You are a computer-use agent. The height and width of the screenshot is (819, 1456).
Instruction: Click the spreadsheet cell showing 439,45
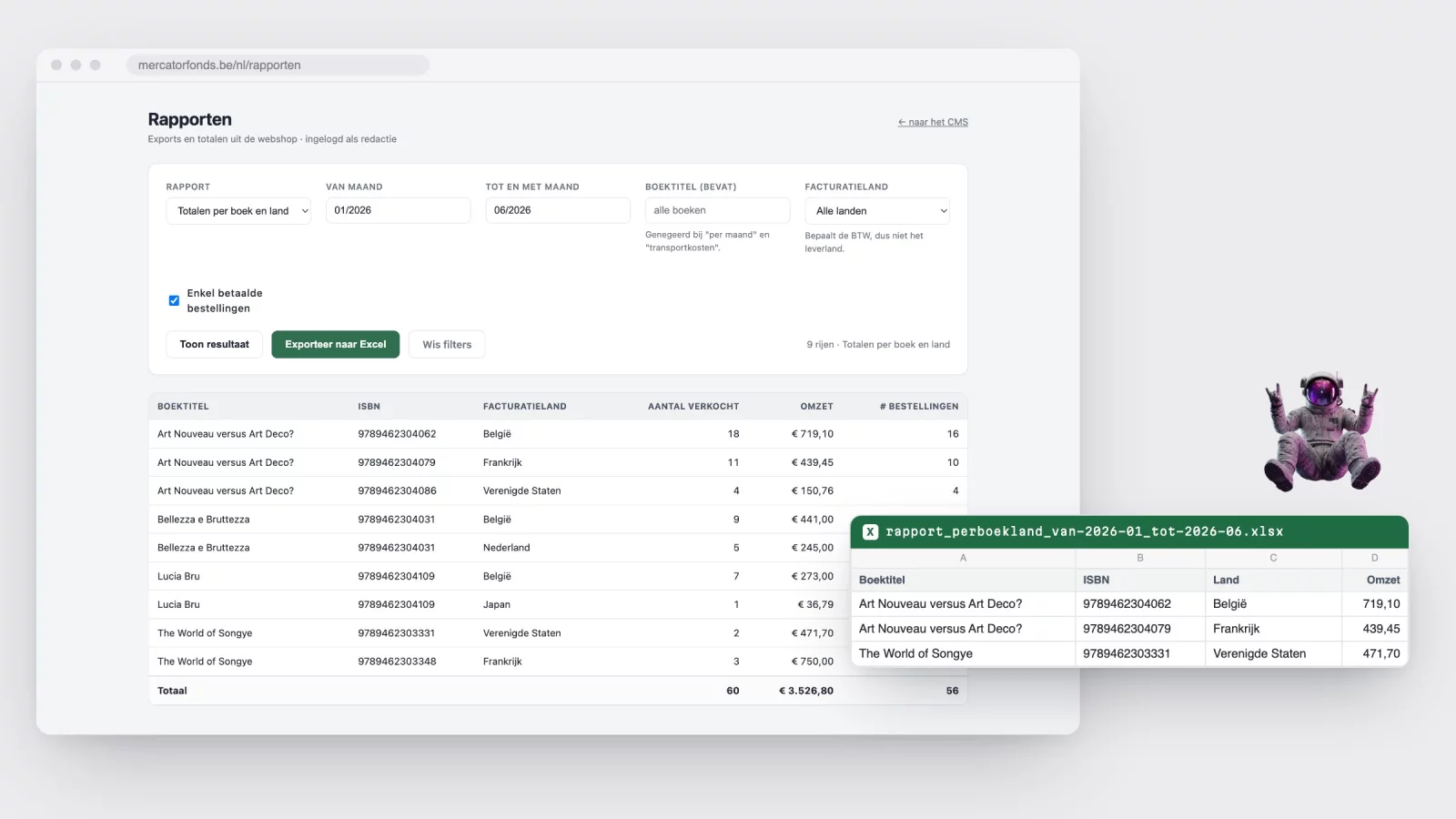[x=1375, y=629]
